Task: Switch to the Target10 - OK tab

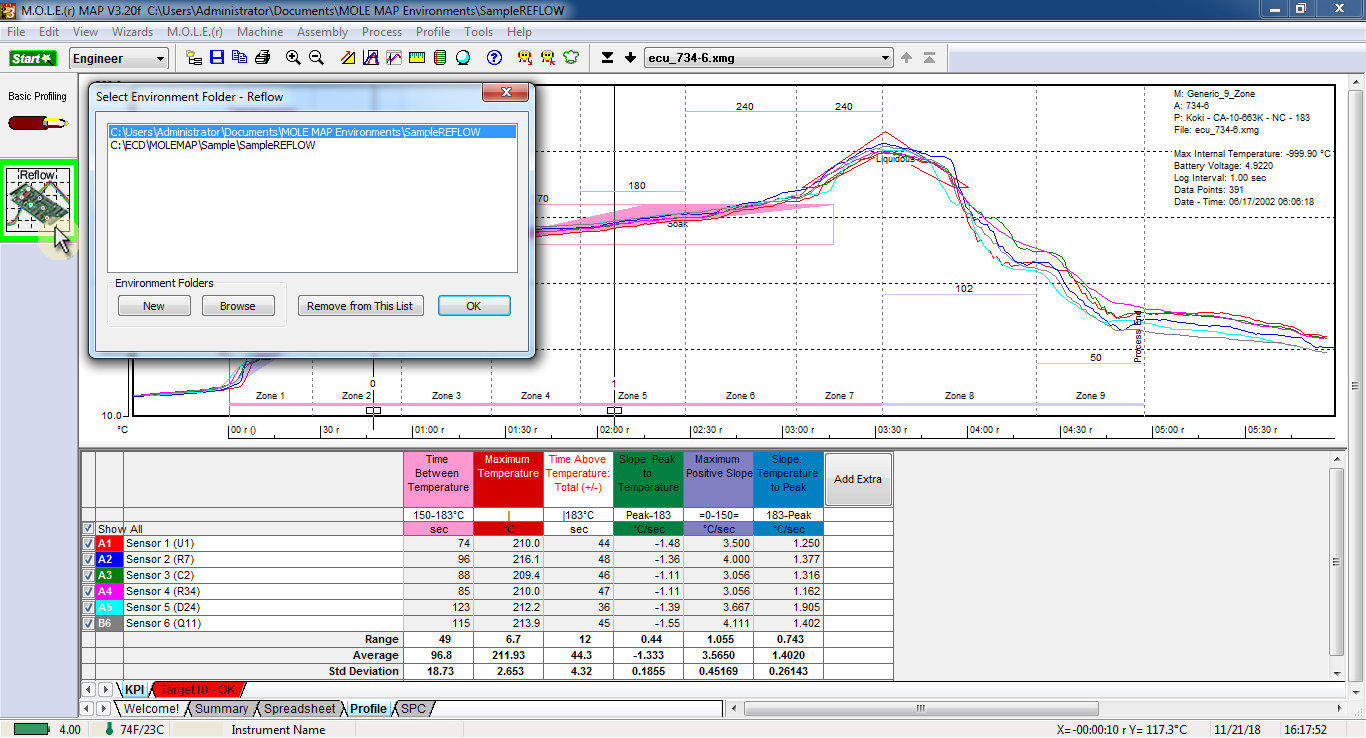Action: pyautogui.click(x=197, y=689)
